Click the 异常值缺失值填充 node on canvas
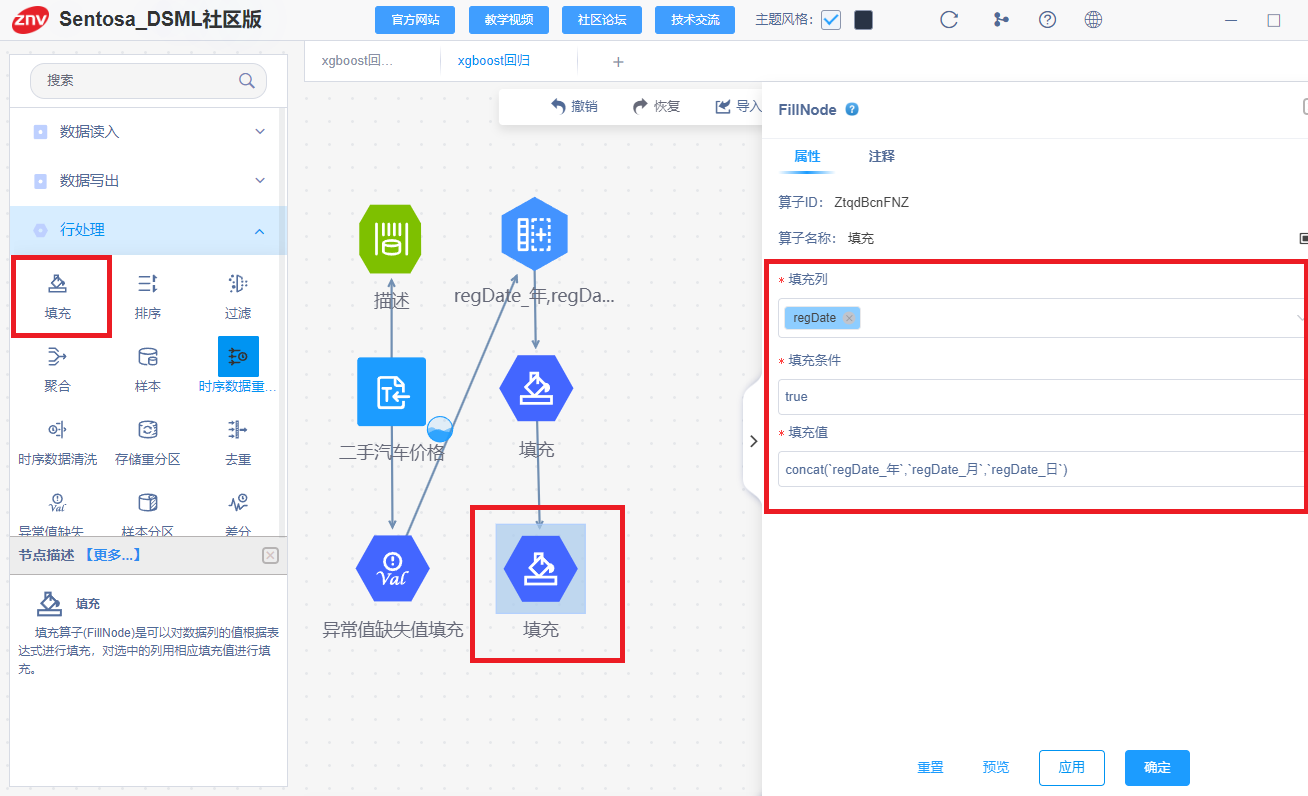 point(392,569)
